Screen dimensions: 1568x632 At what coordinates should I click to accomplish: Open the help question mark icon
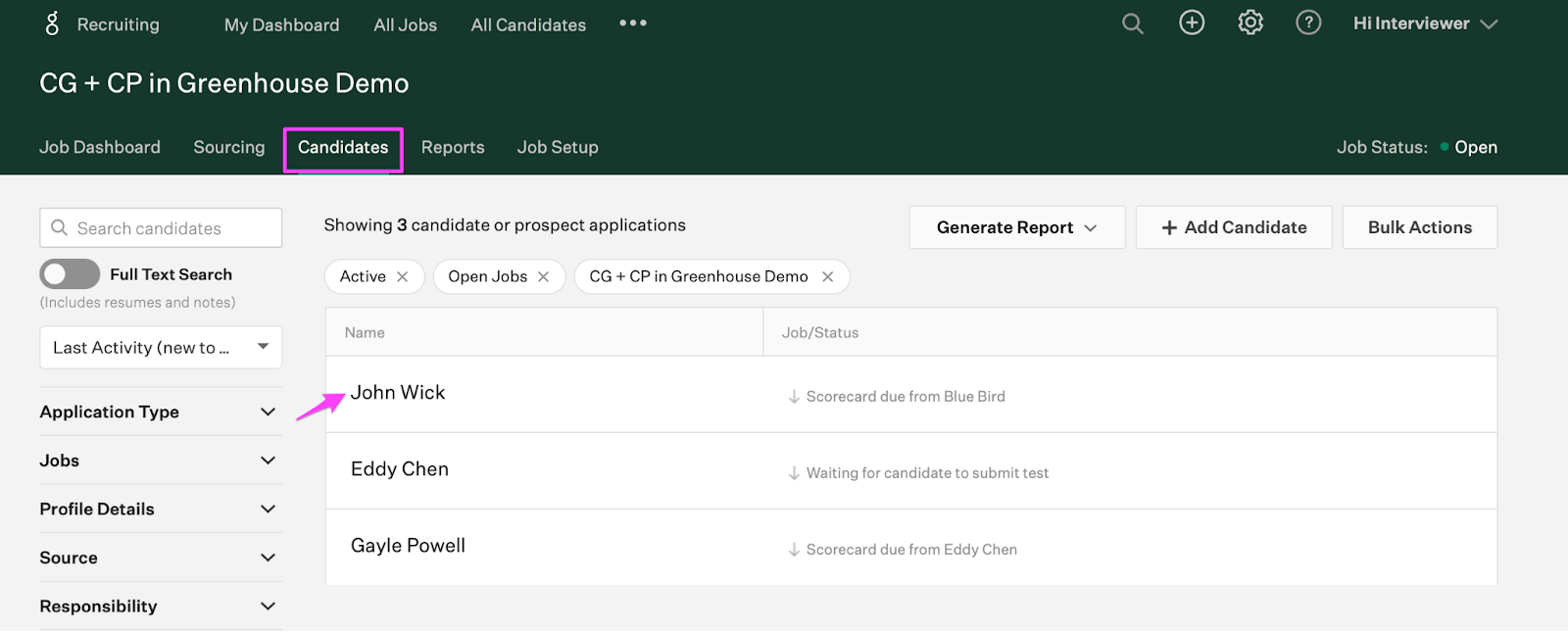click(x=1308, y=23)
